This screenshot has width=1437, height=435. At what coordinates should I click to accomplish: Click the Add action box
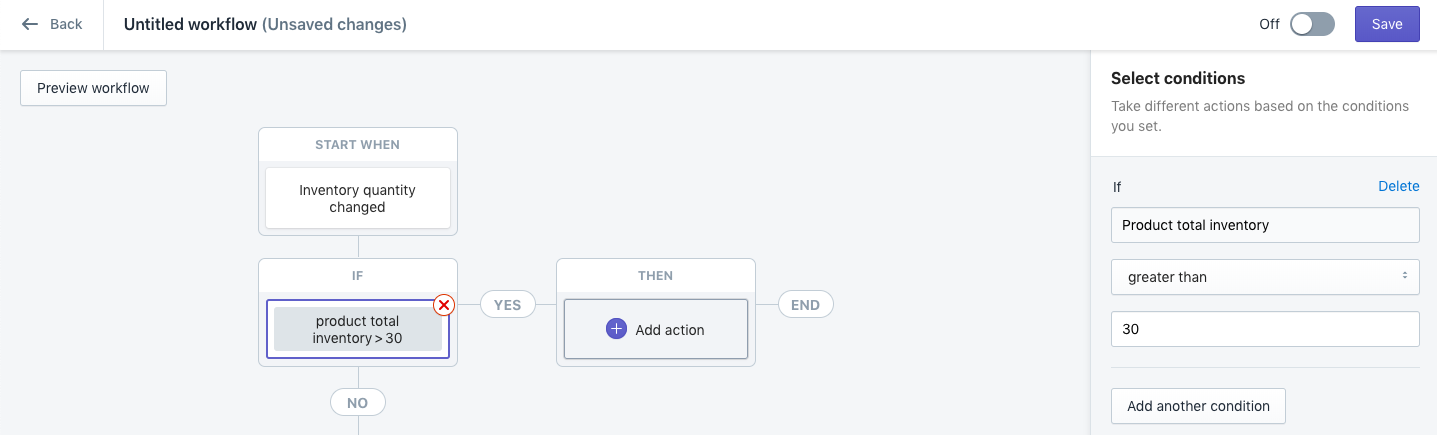[x=655, y=329]
